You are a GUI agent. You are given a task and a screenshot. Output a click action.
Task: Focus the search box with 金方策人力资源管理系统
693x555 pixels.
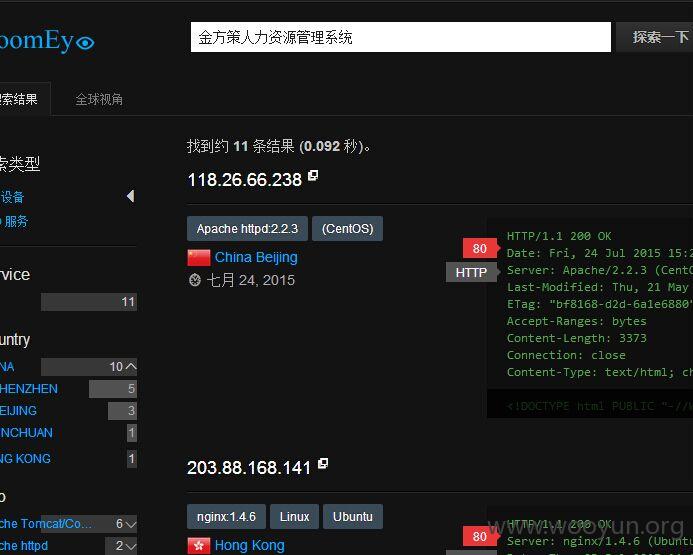(x=401, y=37)
